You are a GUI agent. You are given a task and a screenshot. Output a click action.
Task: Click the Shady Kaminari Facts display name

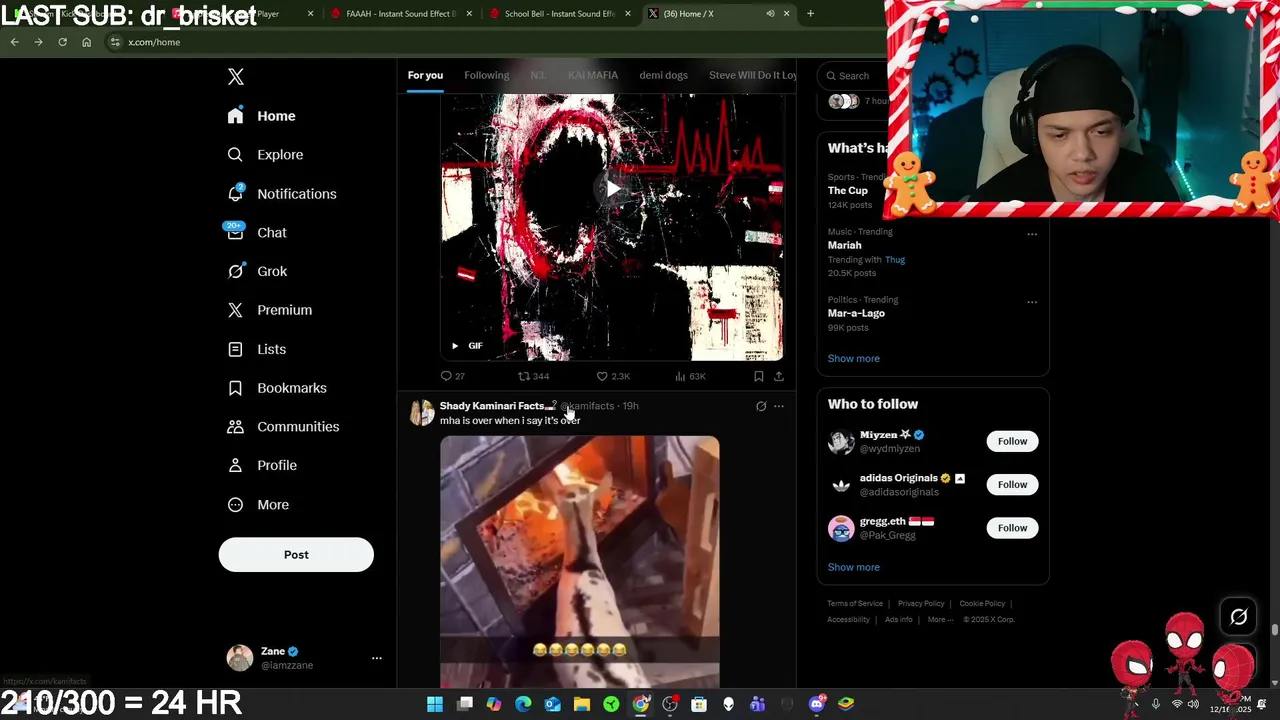[492, 406]
